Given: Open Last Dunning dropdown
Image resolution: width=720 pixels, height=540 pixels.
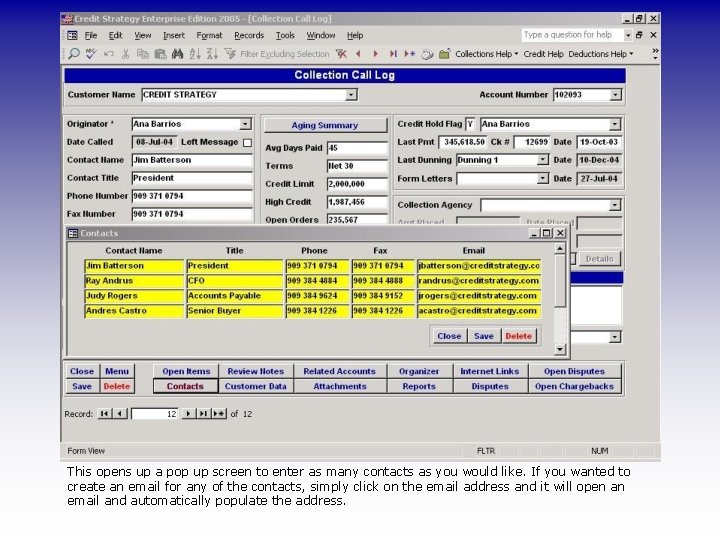Looking at the screenshot, I should [542, 160].
